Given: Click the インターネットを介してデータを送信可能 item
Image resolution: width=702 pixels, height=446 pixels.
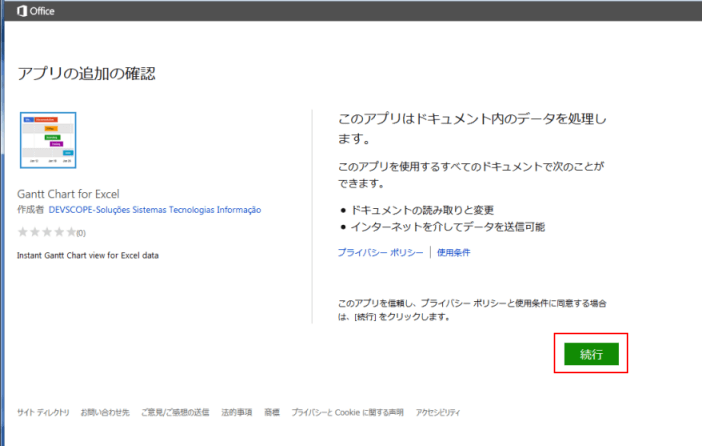Looking at the screenshot, I should click(448, 227).
